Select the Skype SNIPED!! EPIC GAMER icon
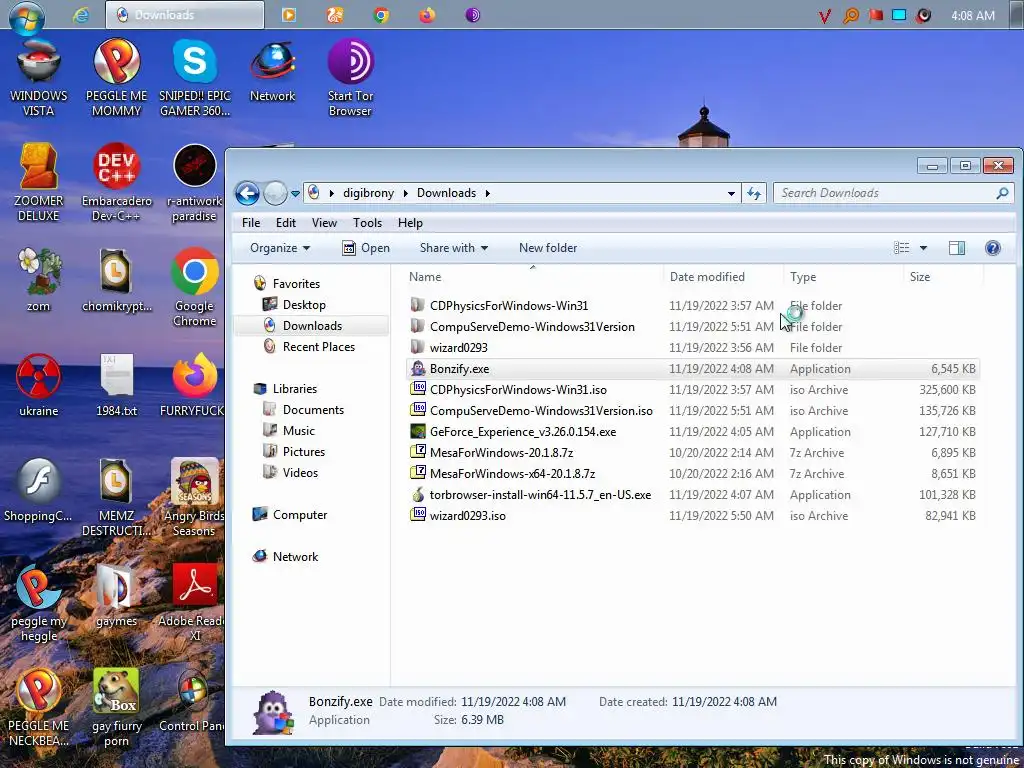This screenshot has height=768, width=1024. [x=195, y=78]
